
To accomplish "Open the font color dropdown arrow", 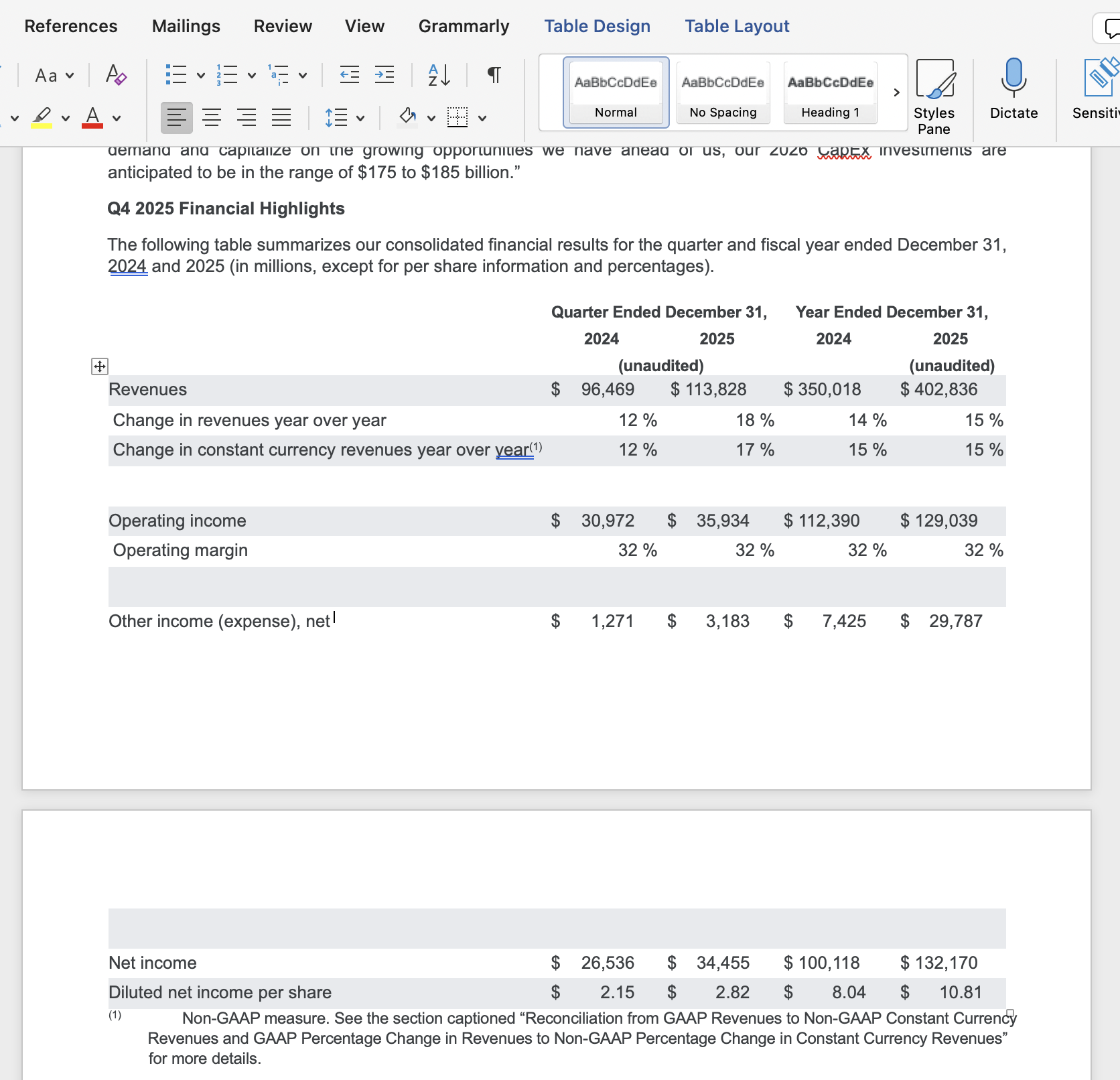I will (117, 119).
